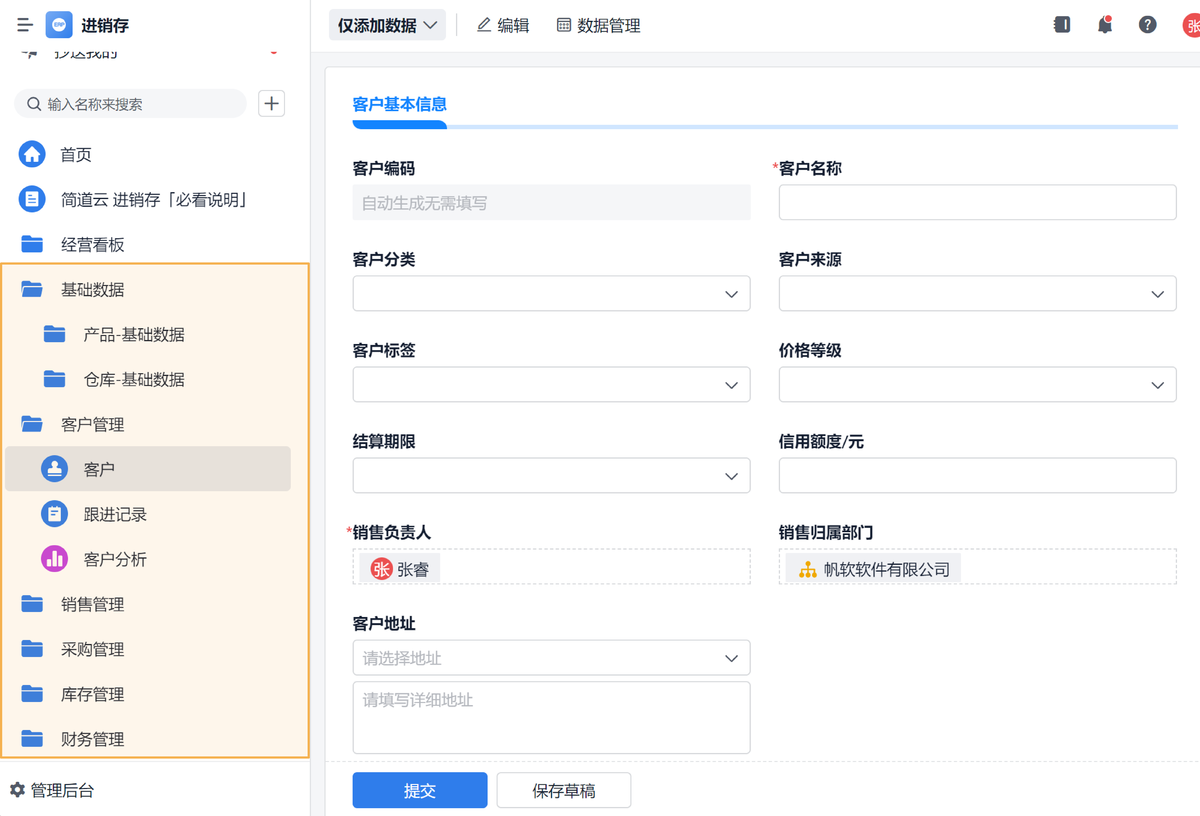Click the 客户名称 input field
Image resolution: width=1200 pixels, height=816 pixels.
point(977,202)
